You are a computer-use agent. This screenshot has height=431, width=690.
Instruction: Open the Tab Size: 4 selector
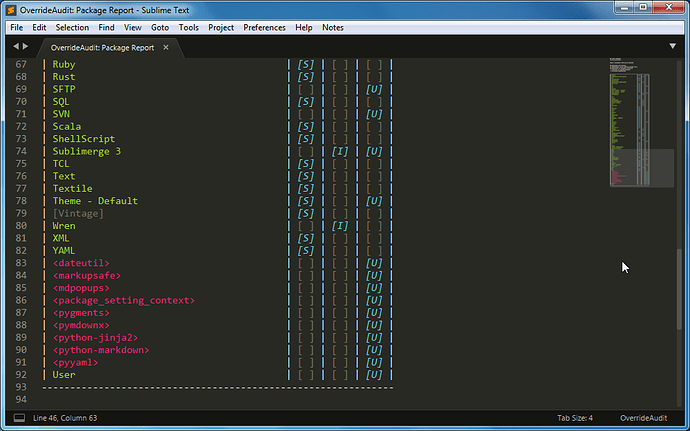point(575,417)
